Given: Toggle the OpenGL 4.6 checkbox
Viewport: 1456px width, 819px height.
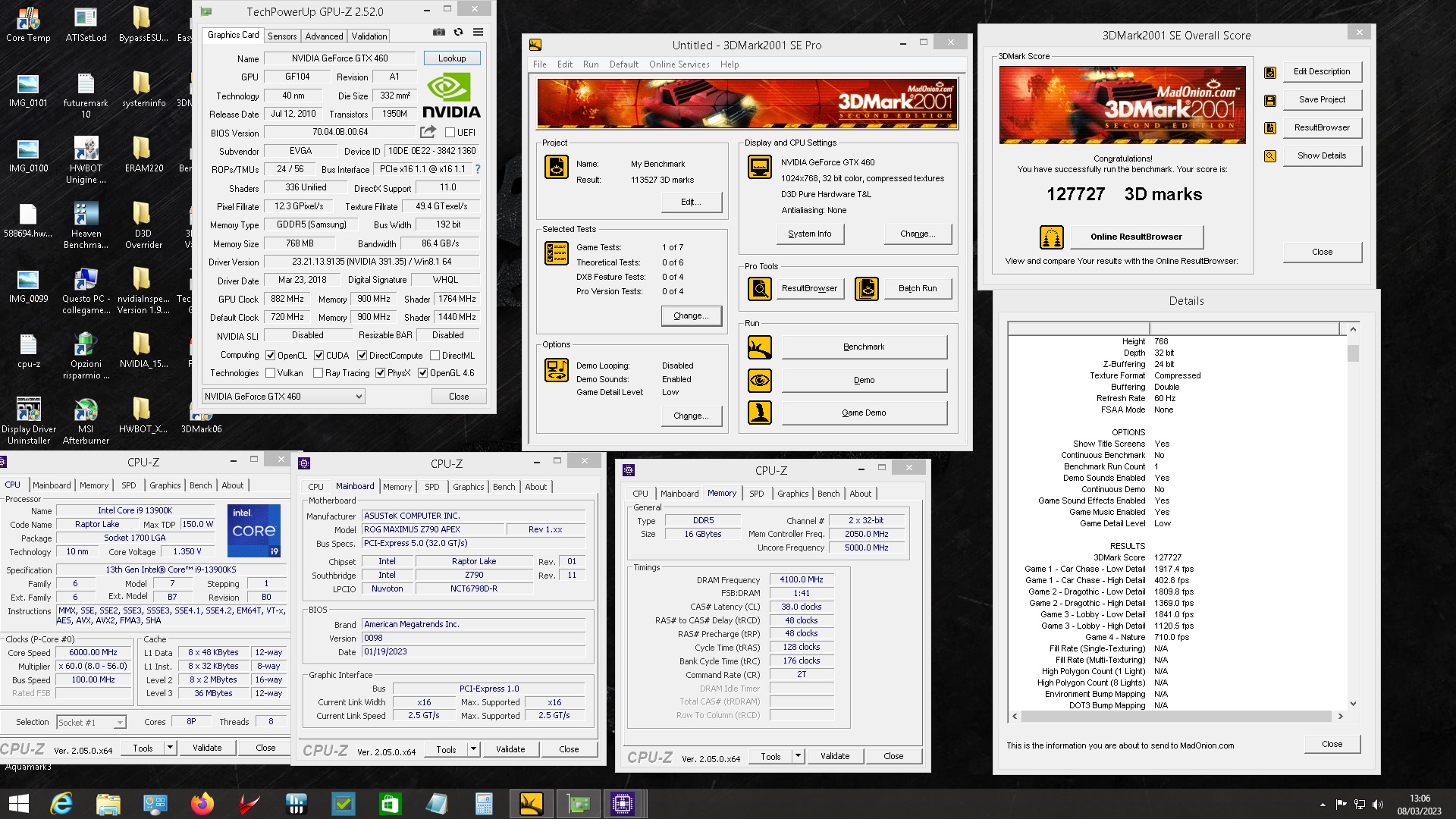Looking at the screenshot, I should pos(422,373).
